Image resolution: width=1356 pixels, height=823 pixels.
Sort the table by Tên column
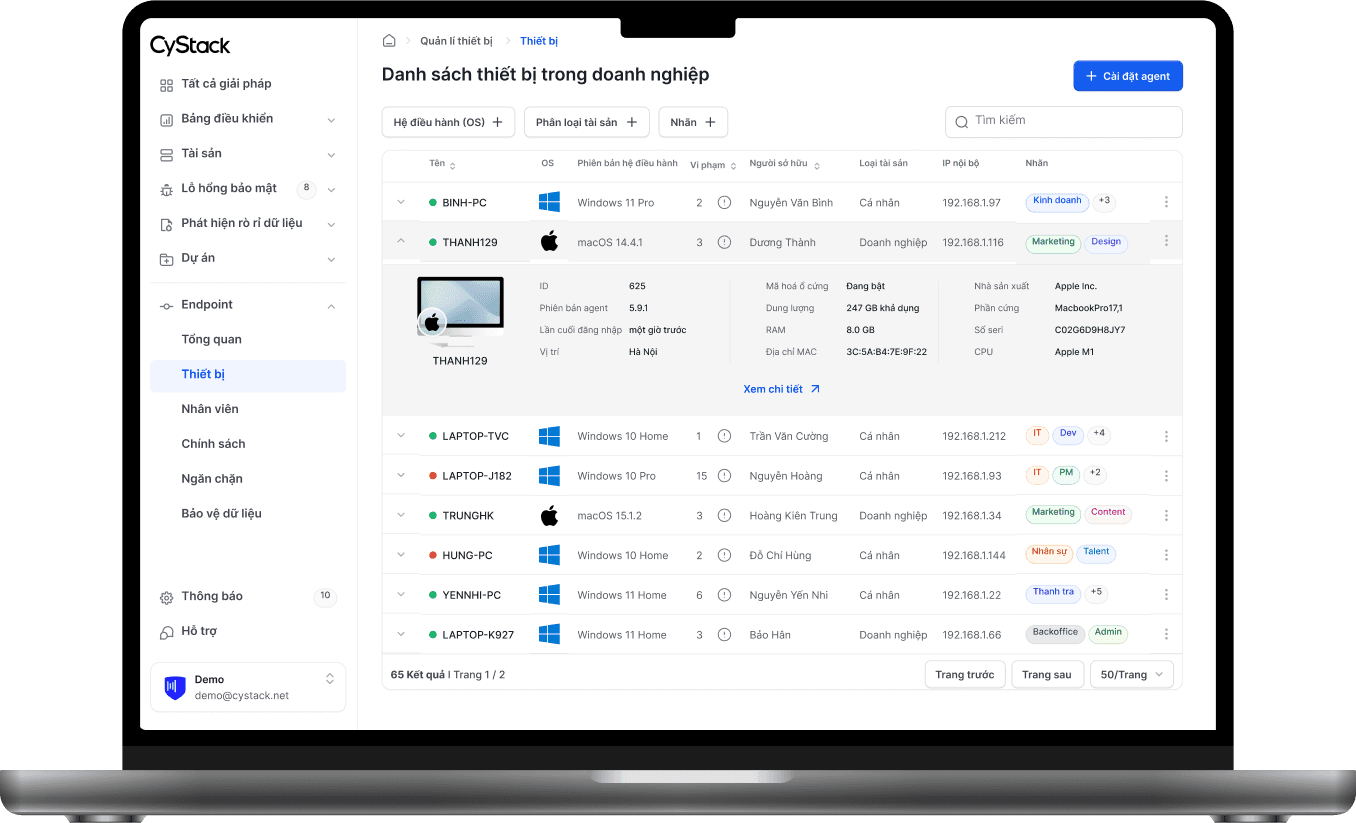442,164
